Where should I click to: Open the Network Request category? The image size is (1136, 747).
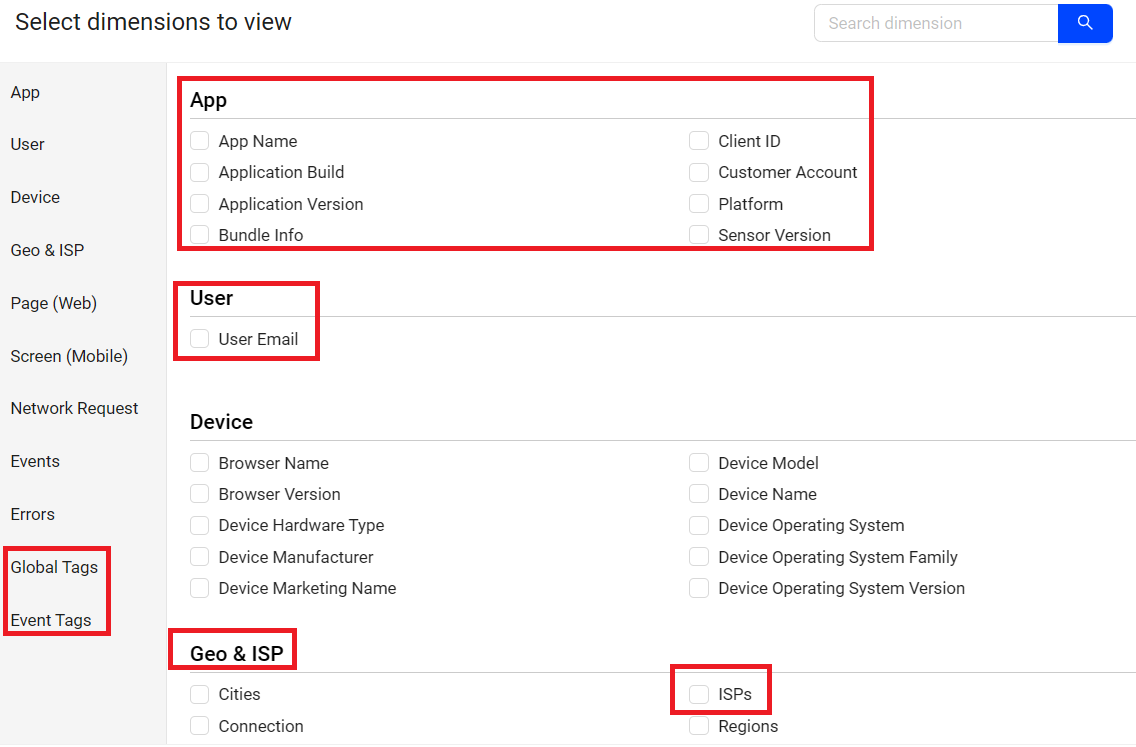(74, 408)
